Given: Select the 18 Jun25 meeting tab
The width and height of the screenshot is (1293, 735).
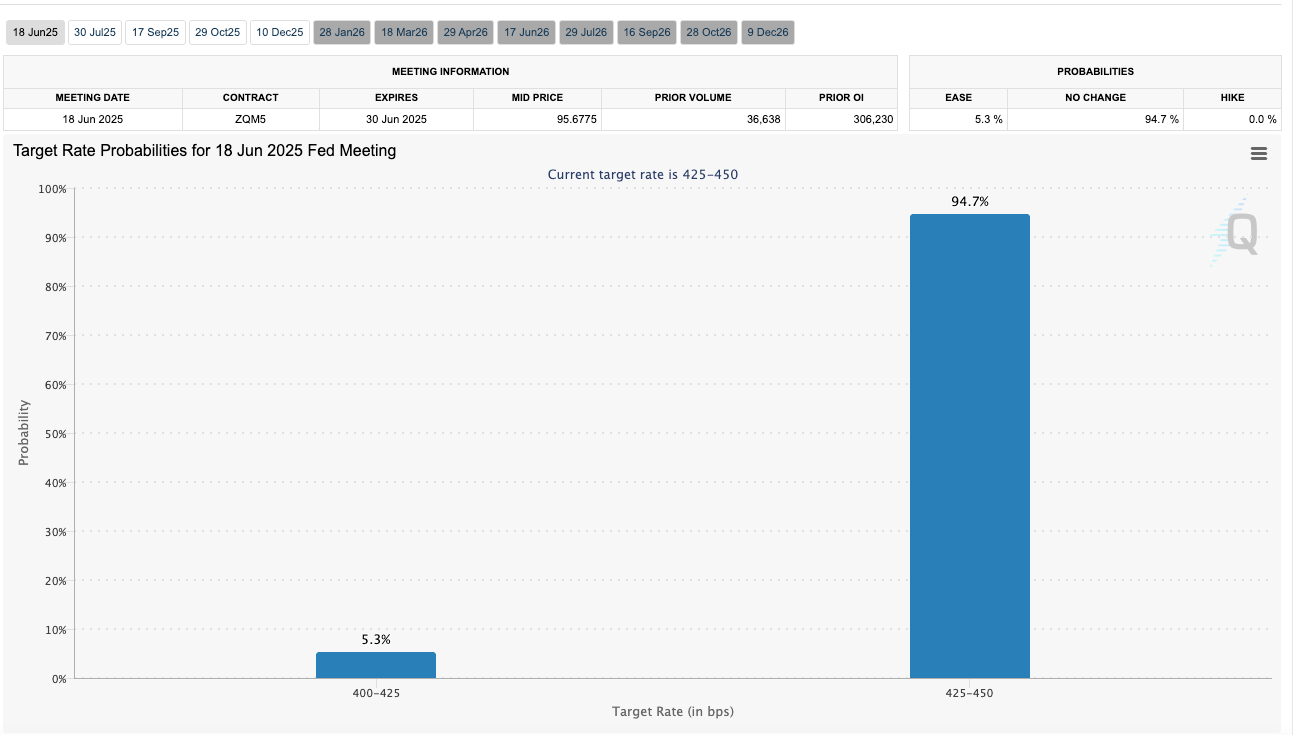Looking at the screenshot, I should 35,33.
